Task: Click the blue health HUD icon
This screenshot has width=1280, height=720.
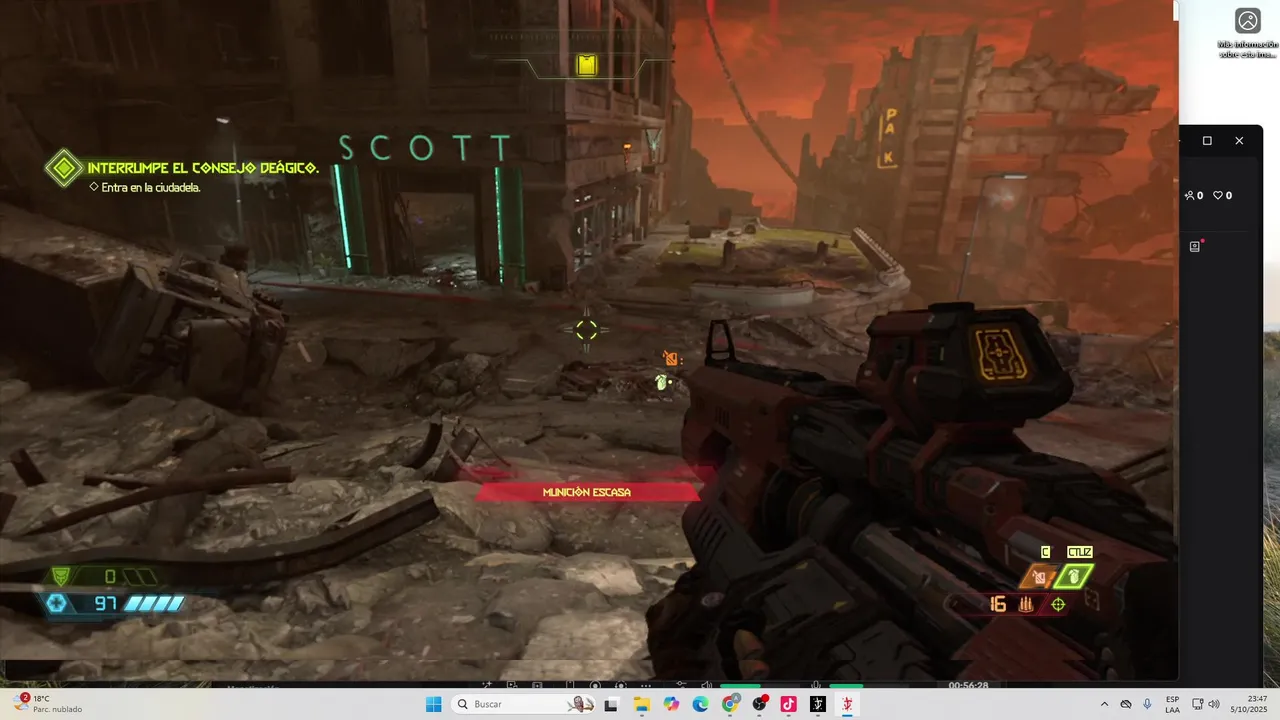Action: (57, 603)
